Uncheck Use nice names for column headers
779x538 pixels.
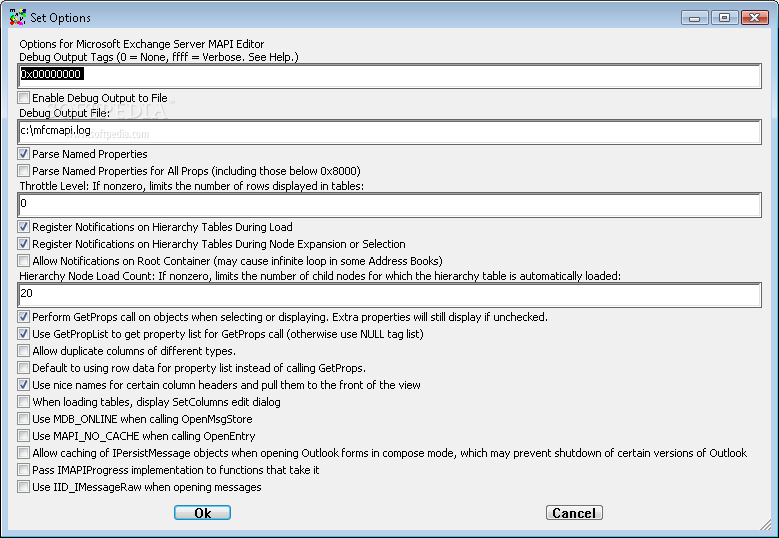point(23,384)
